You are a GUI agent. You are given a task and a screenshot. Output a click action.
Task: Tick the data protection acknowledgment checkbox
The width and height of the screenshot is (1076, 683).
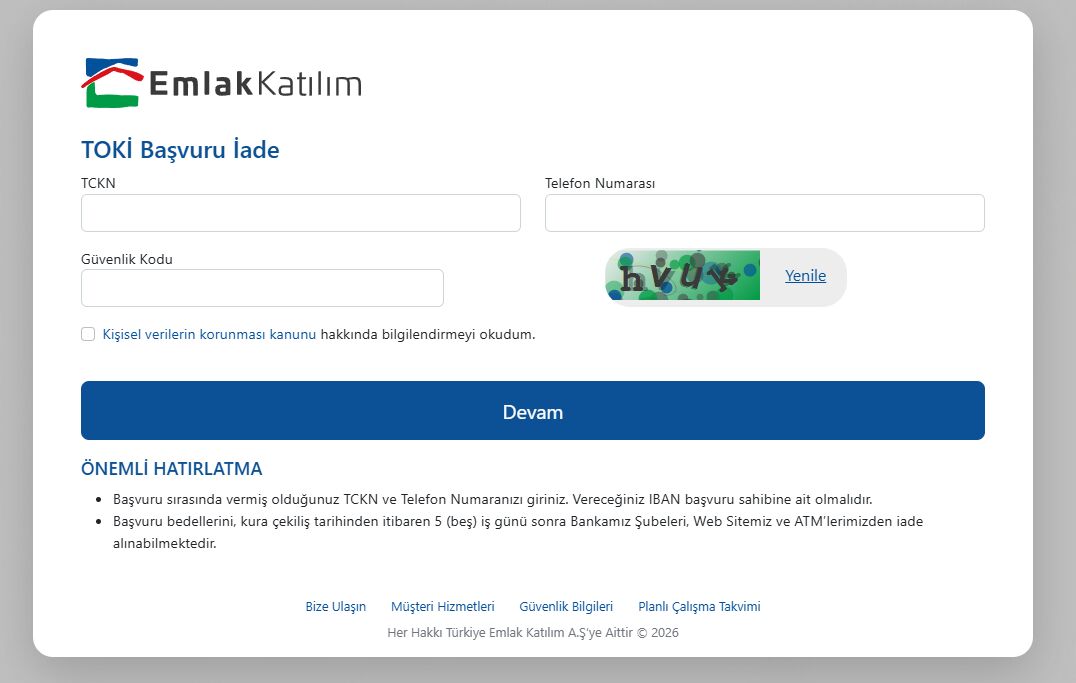click(88, 334)
